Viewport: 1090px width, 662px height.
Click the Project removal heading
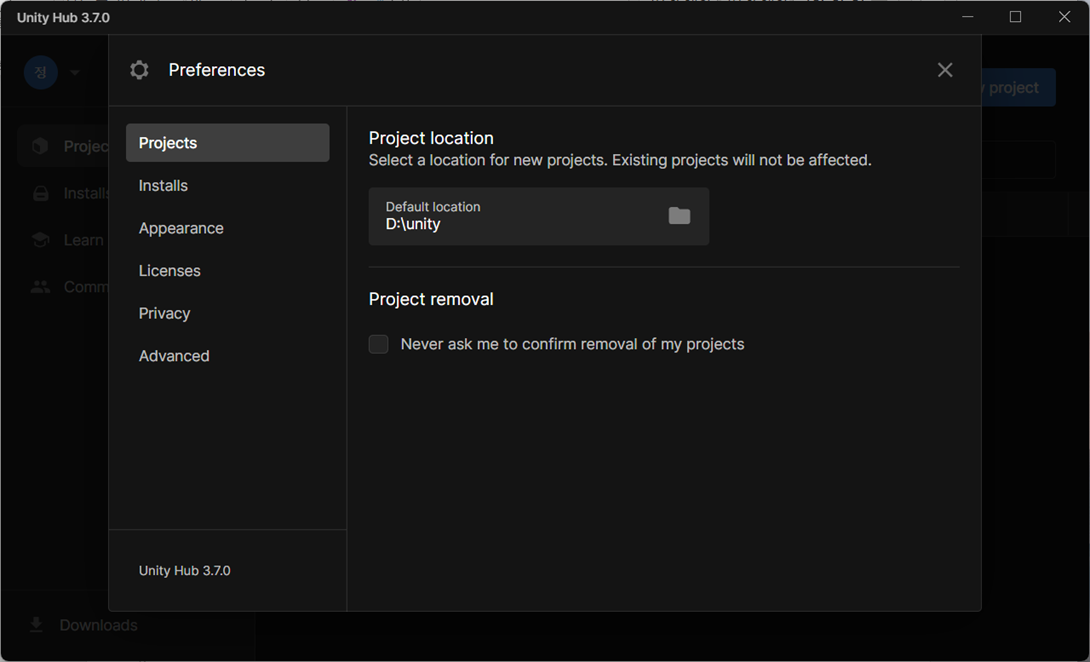coord(431,299)
